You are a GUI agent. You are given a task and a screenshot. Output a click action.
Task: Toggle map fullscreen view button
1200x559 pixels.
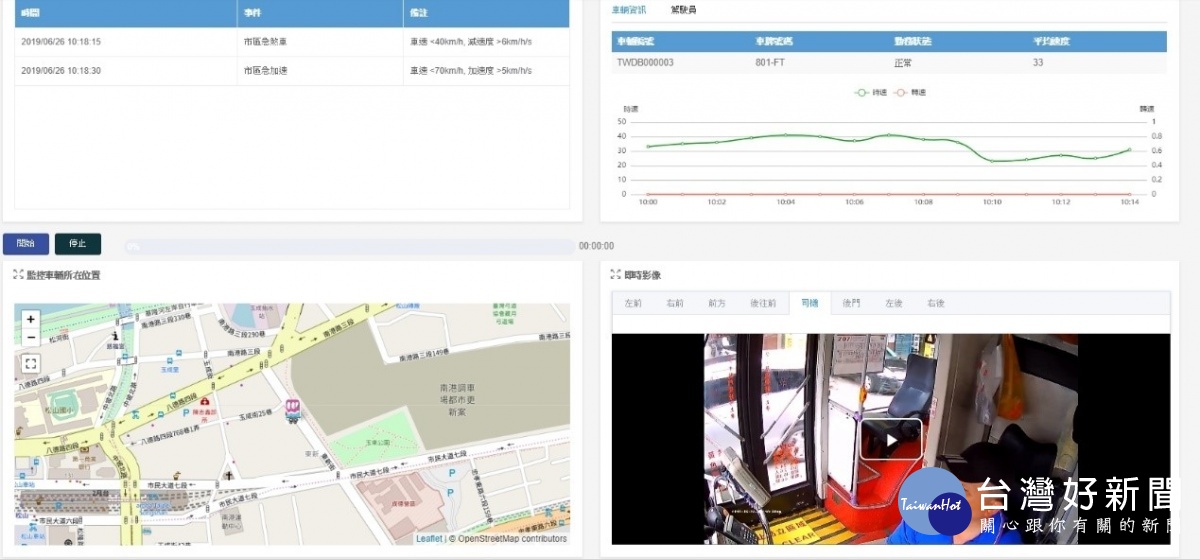[31, 364]
